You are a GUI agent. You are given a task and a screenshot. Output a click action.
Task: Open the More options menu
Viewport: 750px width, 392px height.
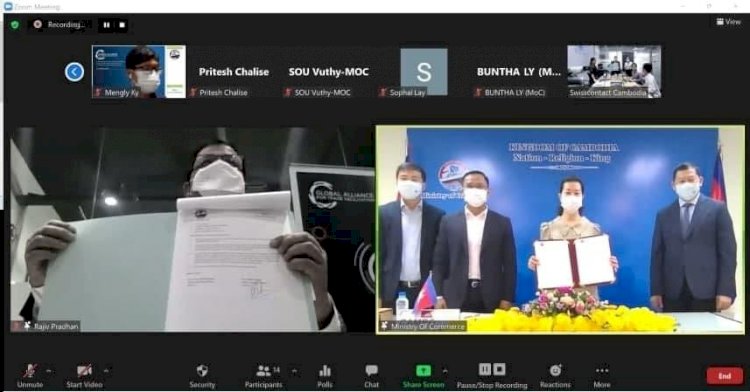602,376
